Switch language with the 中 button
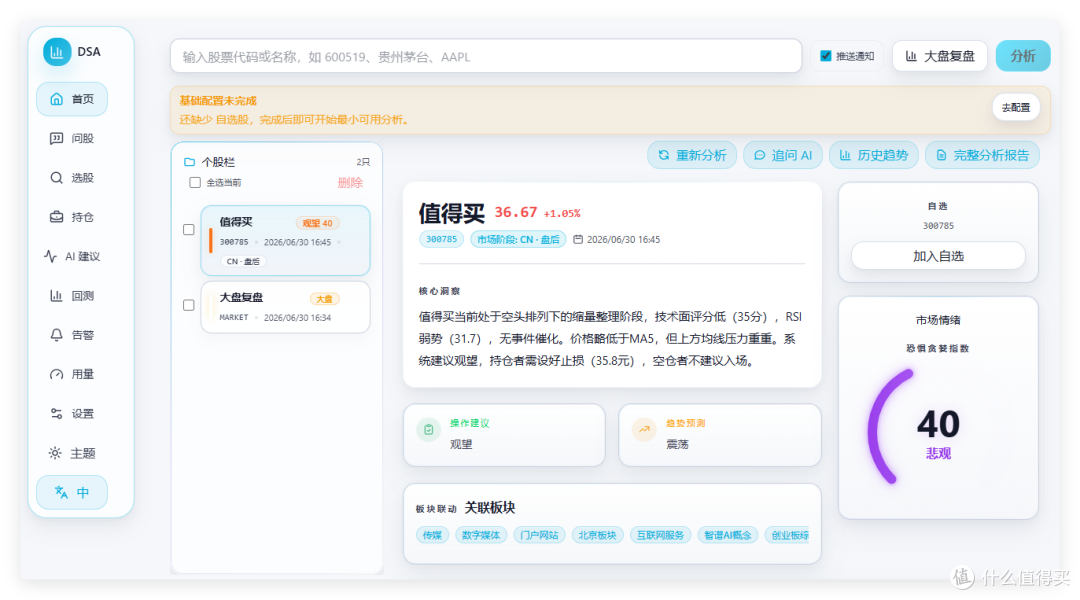1080x600 pixels. pyautogui.click(x=72, y=493)
